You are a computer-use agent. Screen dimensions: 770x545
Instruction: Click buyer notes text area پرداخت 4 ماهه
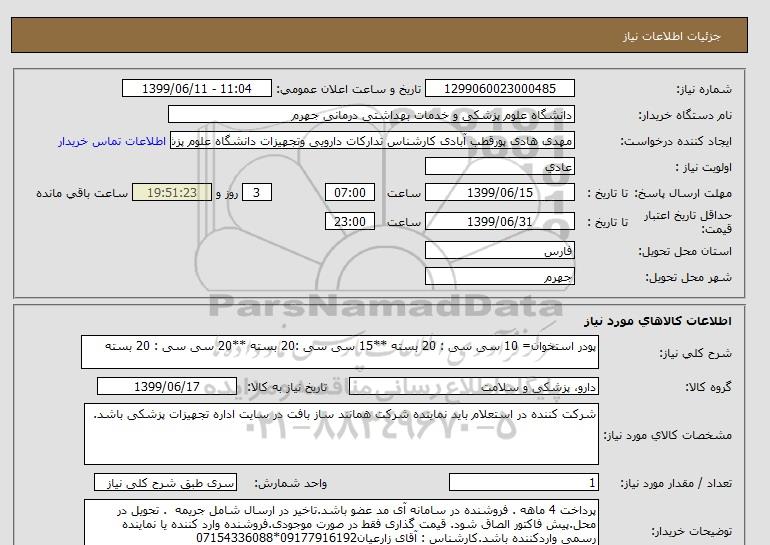coord(341,522)
